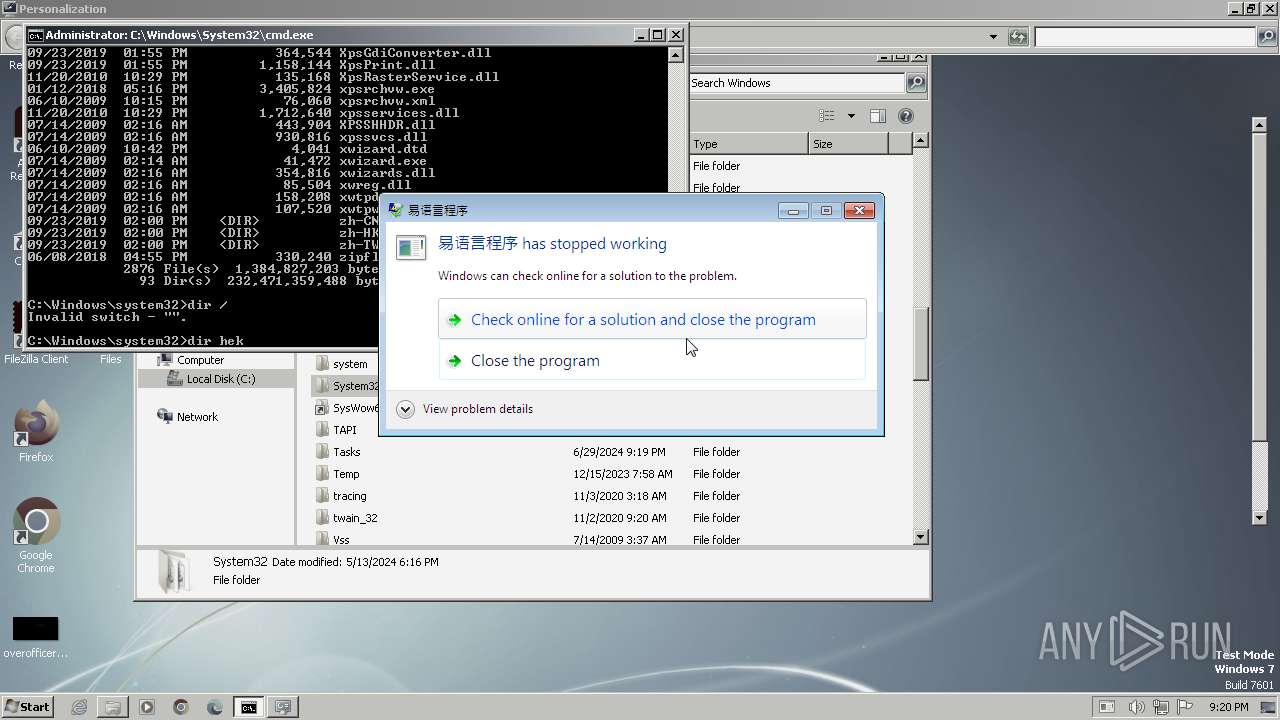This screenshot has width=1280, height=720.
Task: Launch Windows Media Player from taskbar
Action: click(x=147, y=707)
